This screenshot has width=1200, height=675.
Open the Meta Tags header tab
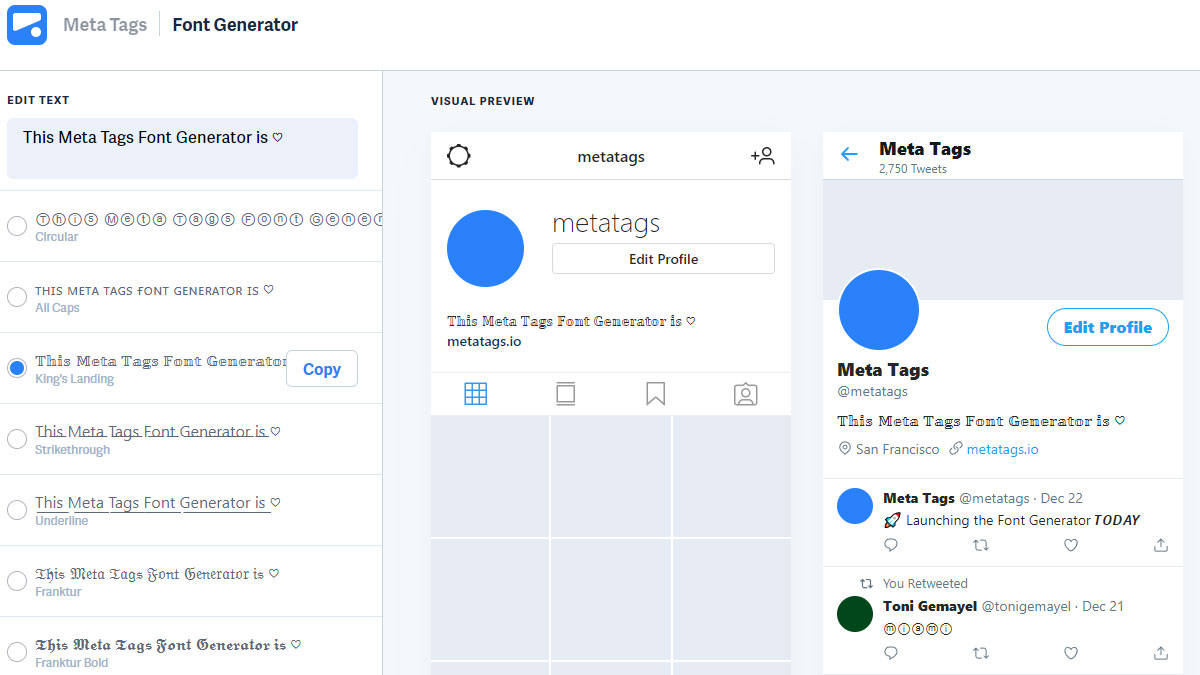click(x=105, y=25)
